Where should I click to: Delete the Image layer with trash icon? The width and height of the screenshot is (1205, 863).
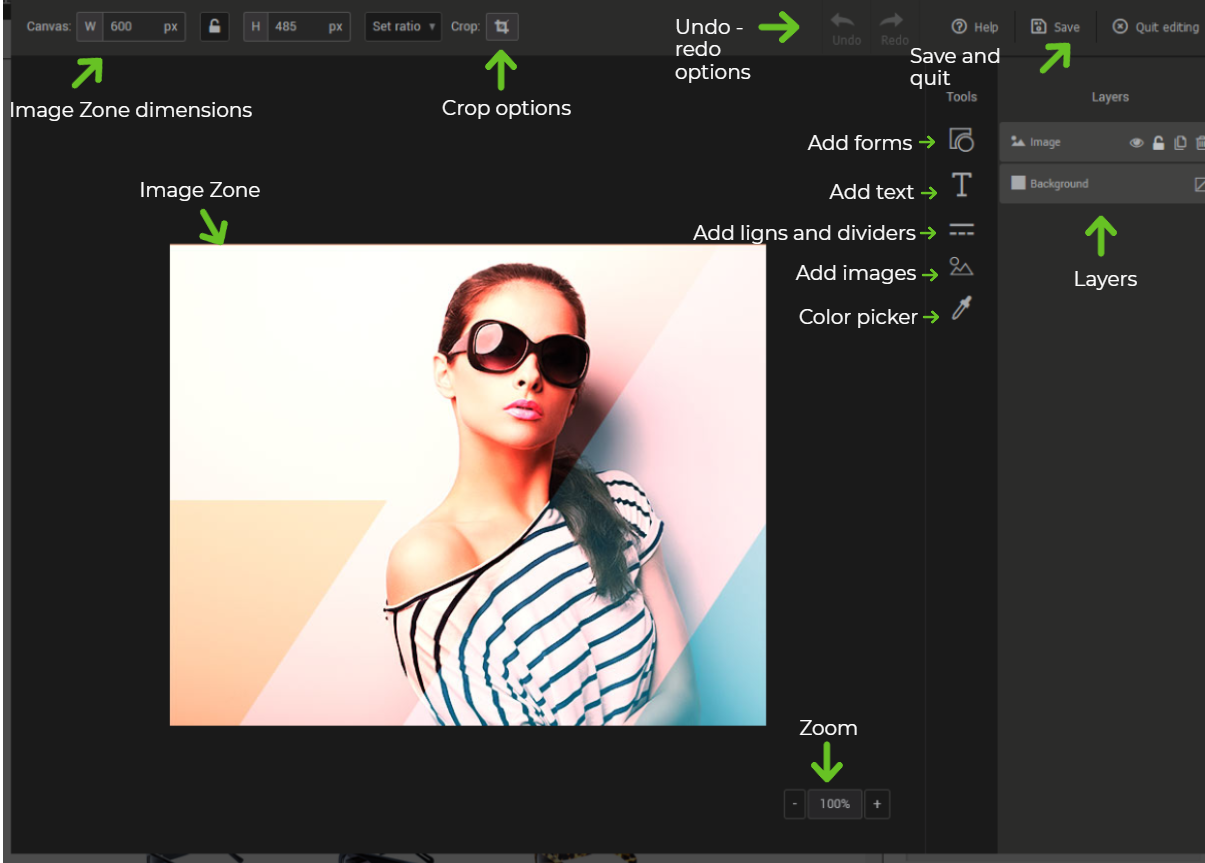(1200, 143)
